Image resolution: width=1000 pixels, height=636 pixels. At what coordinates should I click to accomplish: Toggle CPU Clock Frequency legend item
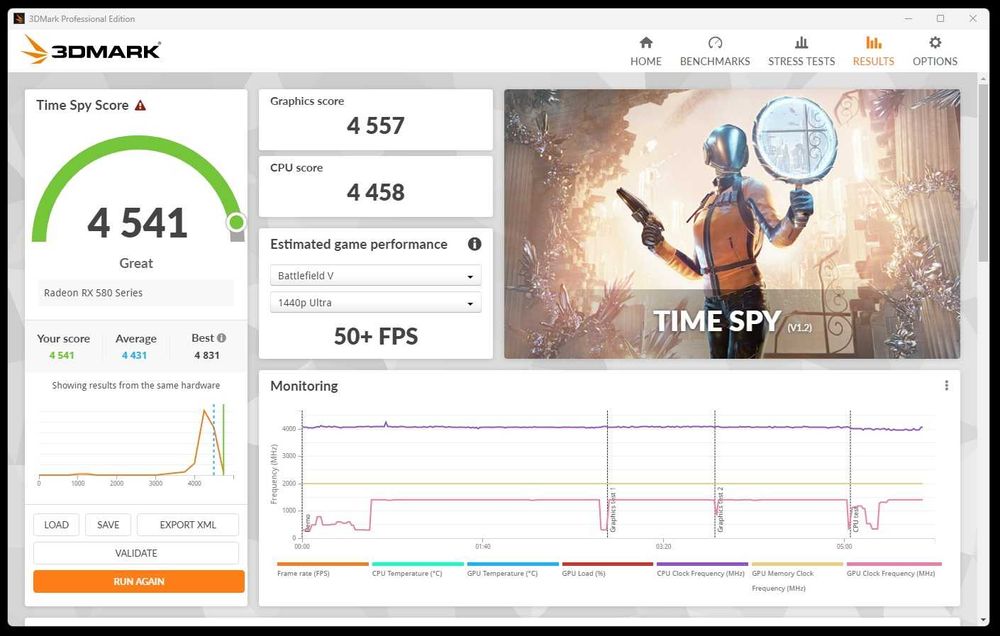(702, 569)
